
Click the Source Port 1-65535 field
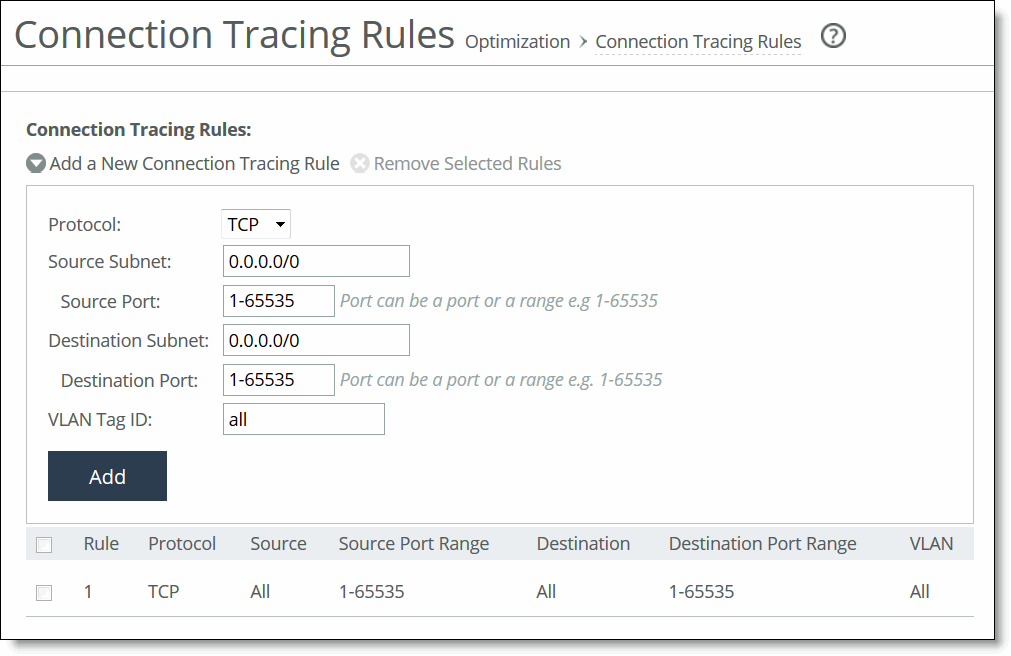tap(278, 300)
